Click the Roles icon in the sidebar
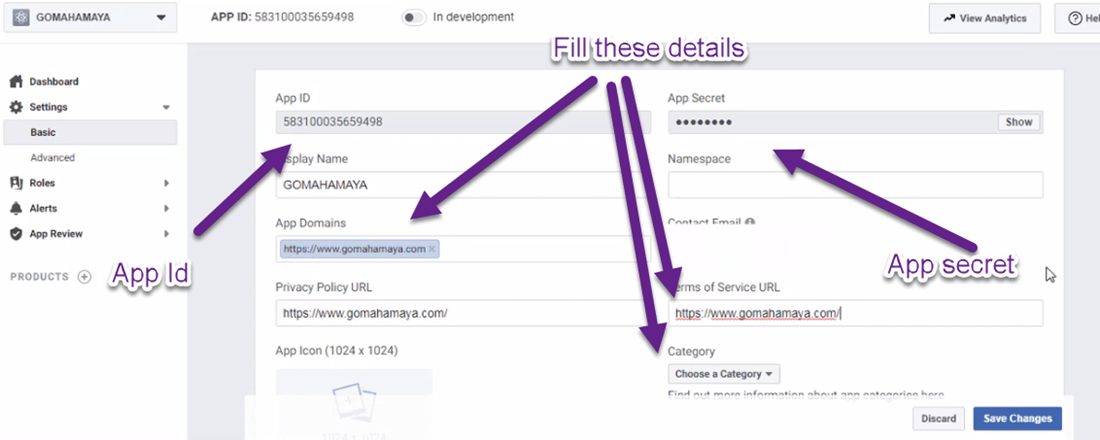The height and width of the screenshot is (440, 1100). (16, 183)
